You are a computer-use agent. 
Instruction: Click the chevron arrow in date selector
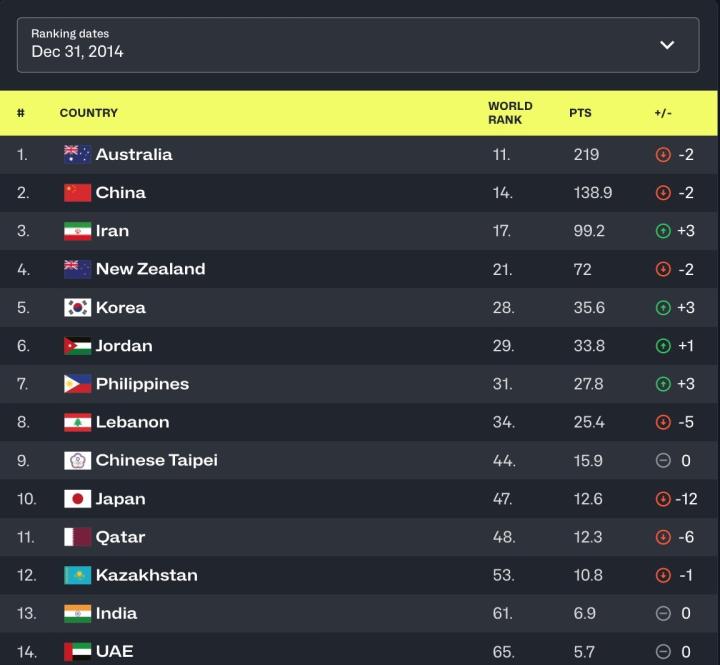click(x=667, y=44)
